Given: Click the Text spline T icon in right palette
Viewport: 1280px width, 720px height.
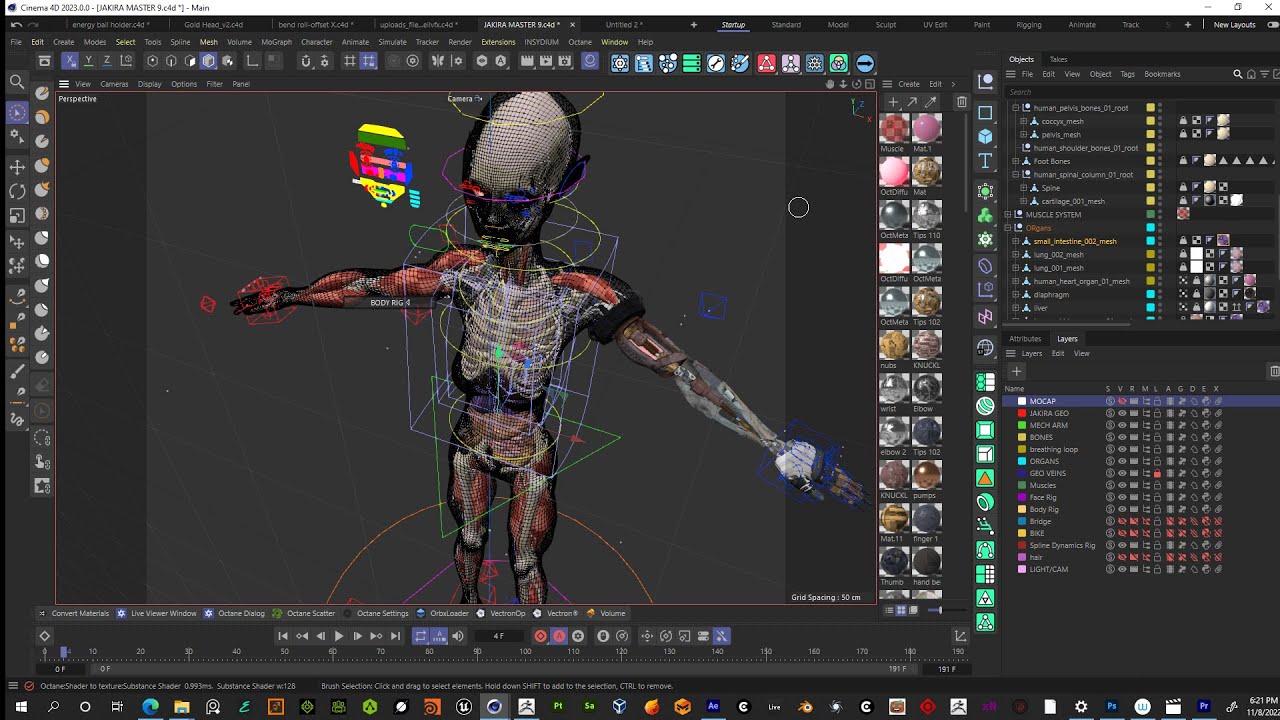Looking at the screenshot, I should [x=985, y=161].
